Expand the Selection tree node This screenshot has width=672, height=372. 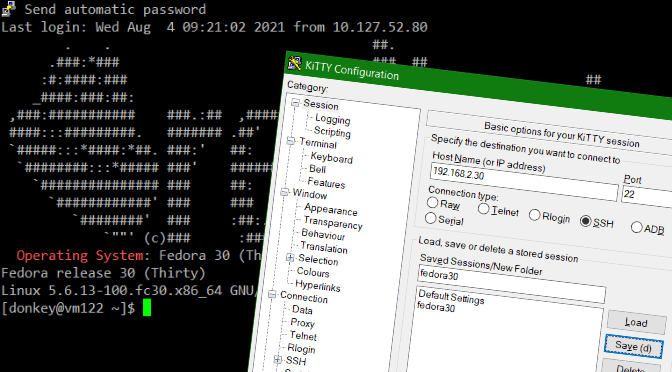[290, 258]
